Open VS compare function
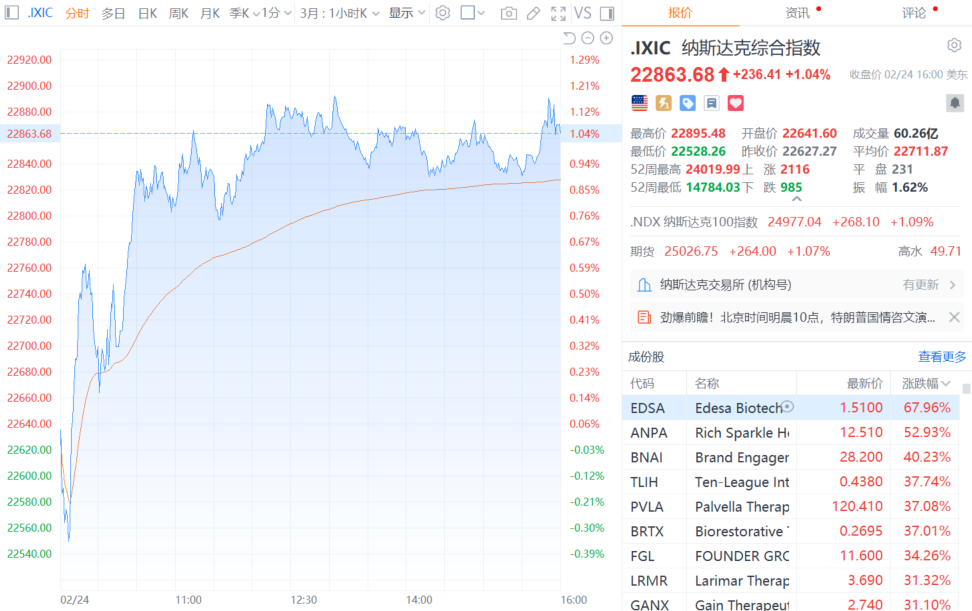The height and width of the screenshot is (611, 972). point(582,13)
